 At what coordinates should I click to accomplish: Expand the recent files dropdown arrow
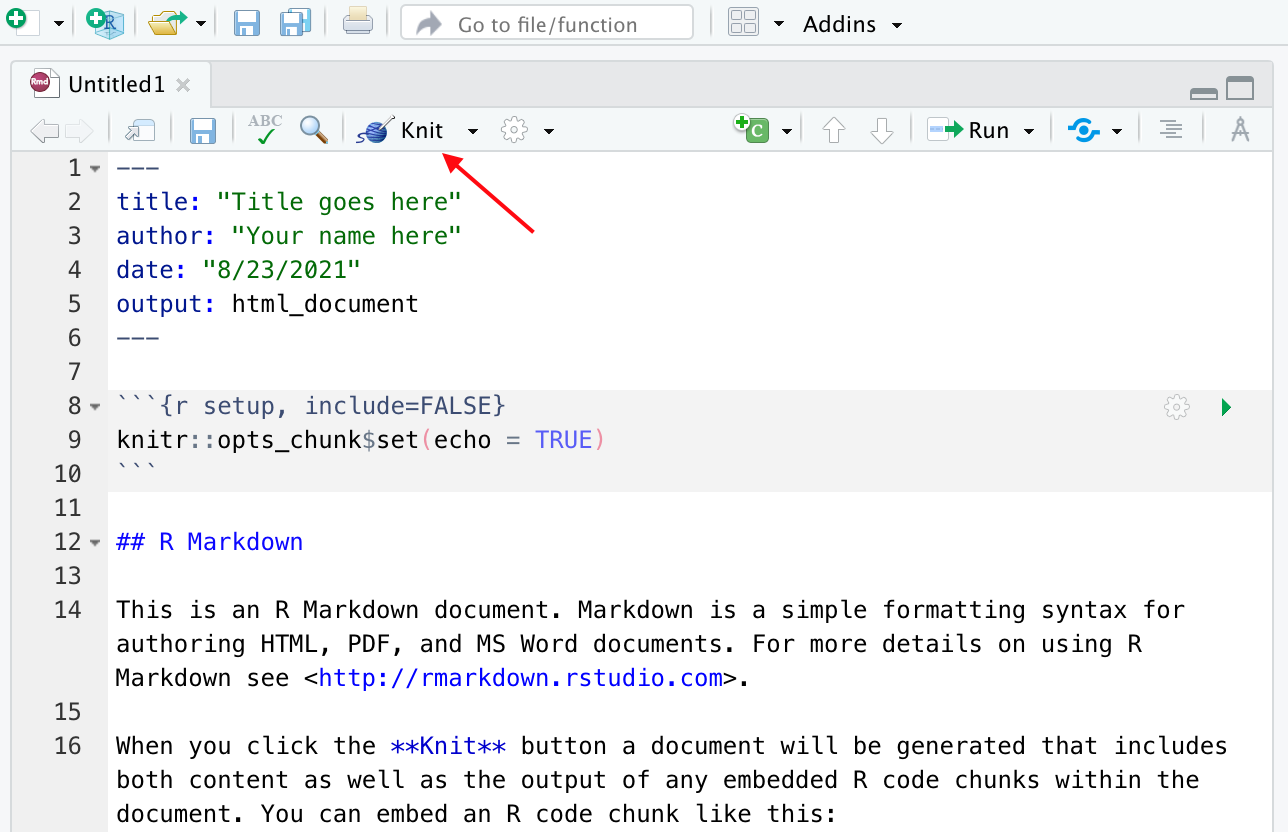tap(201, 23)
